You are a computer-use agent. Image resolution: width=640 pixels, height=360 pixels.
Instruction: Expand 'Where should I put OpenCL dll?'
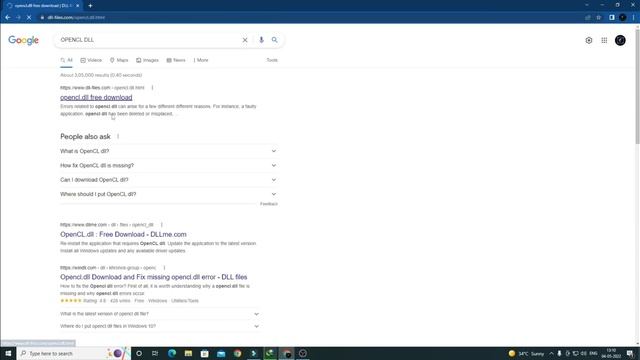point(168,194)
